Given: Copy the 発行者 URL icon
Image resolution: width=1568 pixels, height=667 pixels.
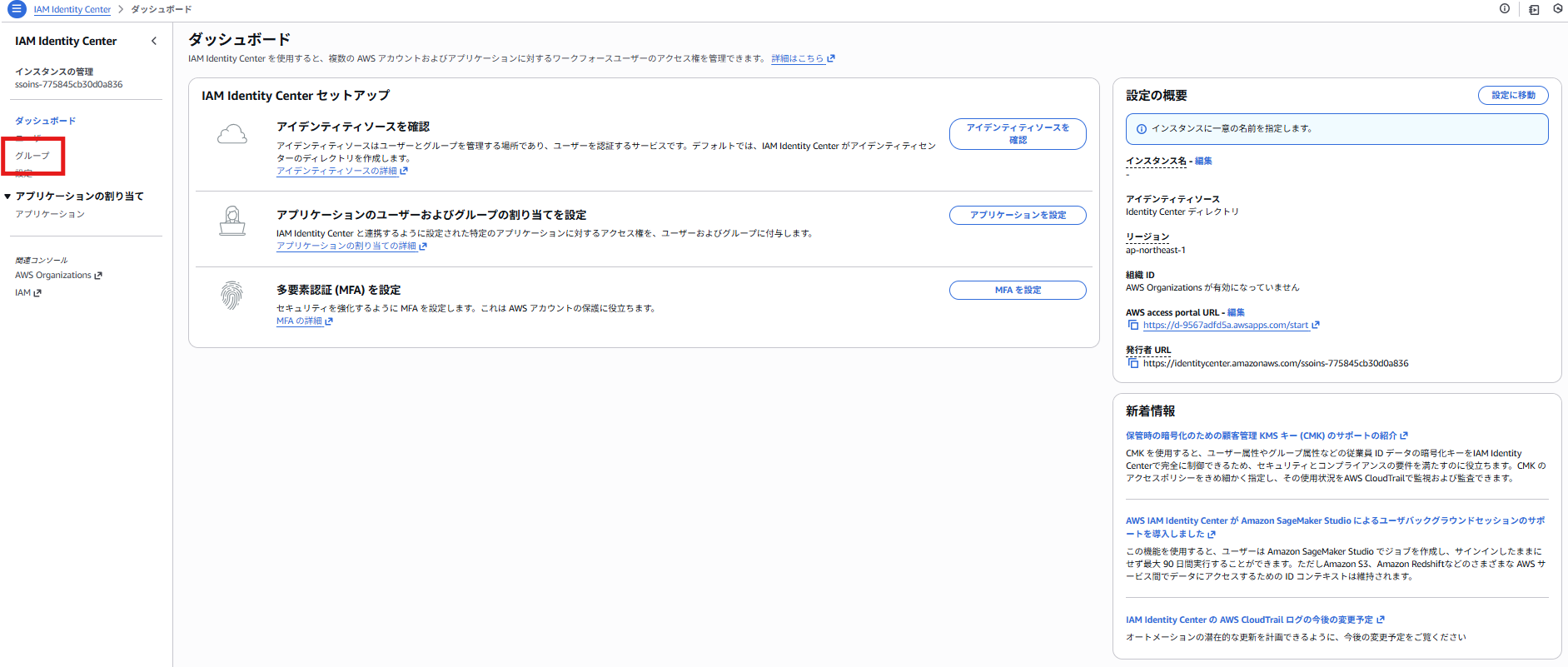Looking at the screenshot, I should (x=1132, y=364).
